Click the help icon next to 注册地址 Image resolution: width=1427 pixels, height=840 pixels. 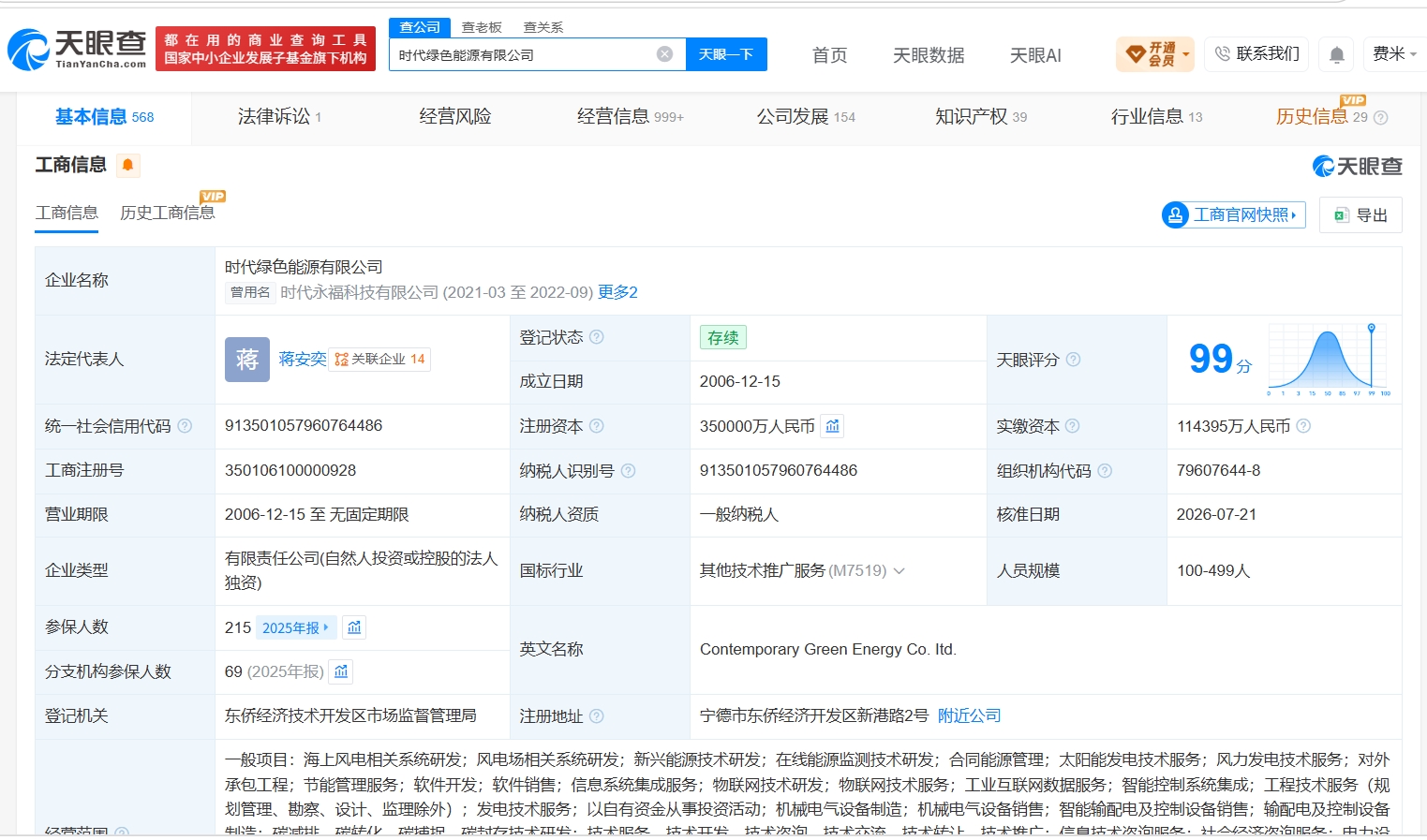[597, 716]
